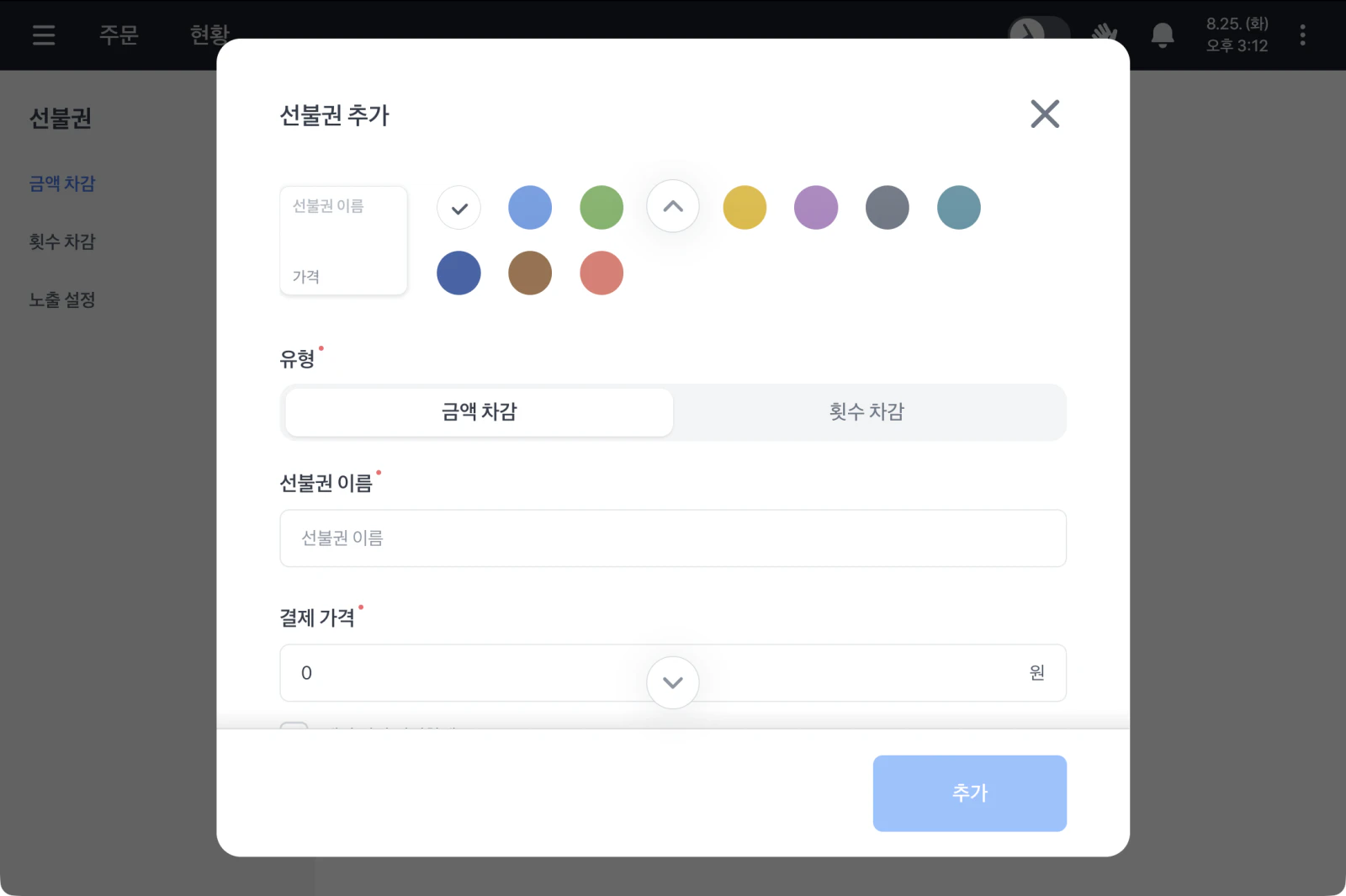Focus the 선불권 이름 input field
This screenshot has width=1346, height=896.
[x=673, y=538]
